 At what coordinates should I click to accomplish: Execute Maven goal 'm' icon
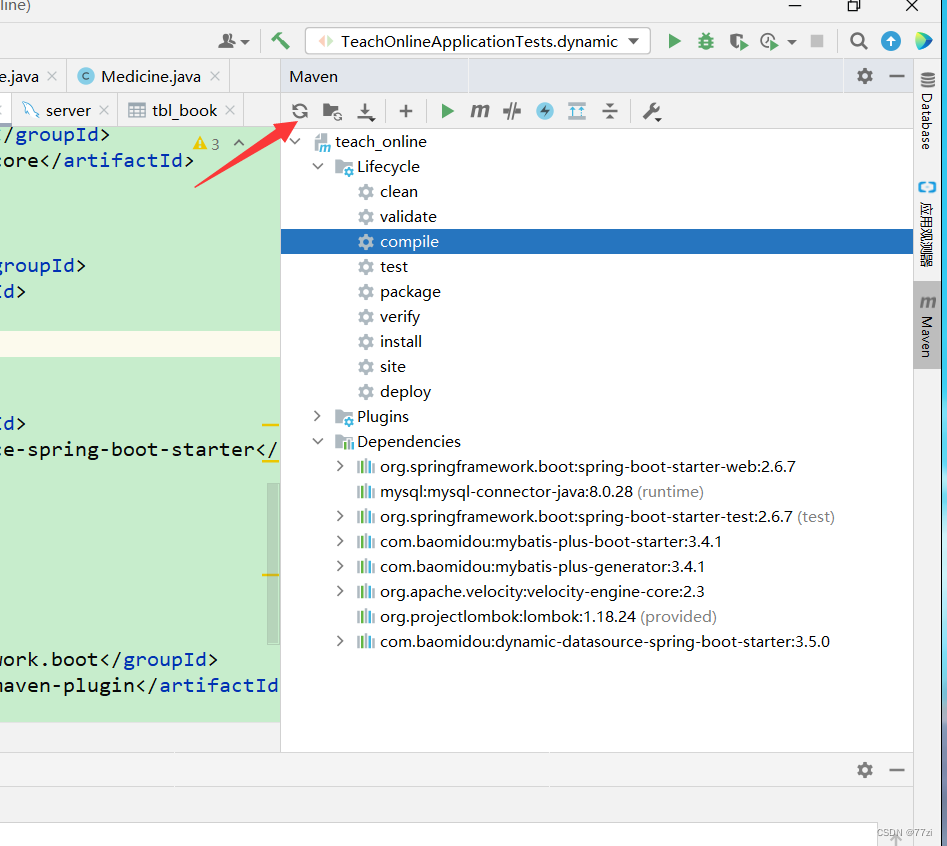click(480, 111)
